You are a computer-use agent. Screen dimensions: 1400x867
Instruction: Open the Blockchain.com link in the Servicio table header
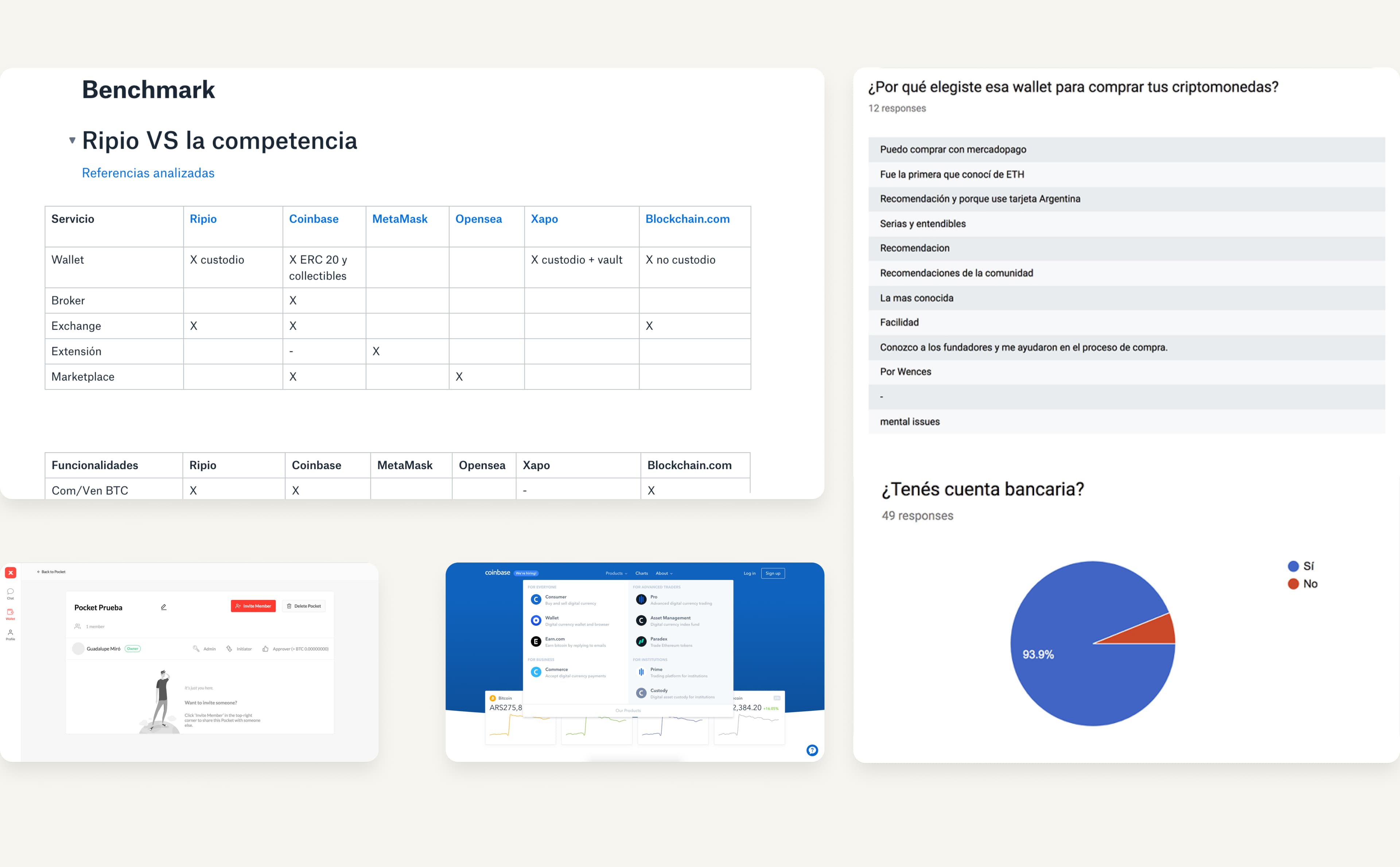(687, 219)
